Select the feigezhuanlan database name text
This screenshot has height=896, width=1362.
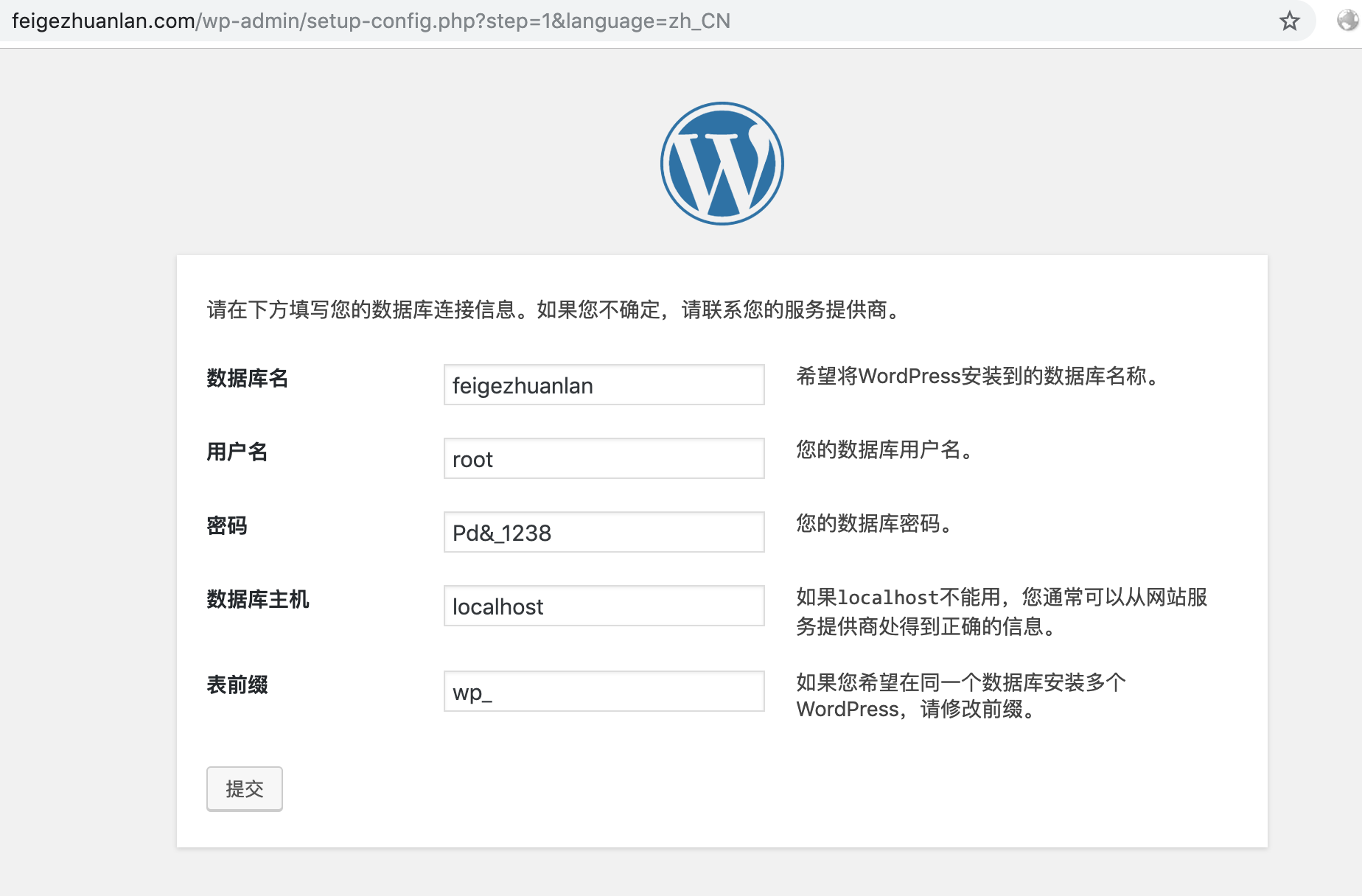(x=522, y=385)
